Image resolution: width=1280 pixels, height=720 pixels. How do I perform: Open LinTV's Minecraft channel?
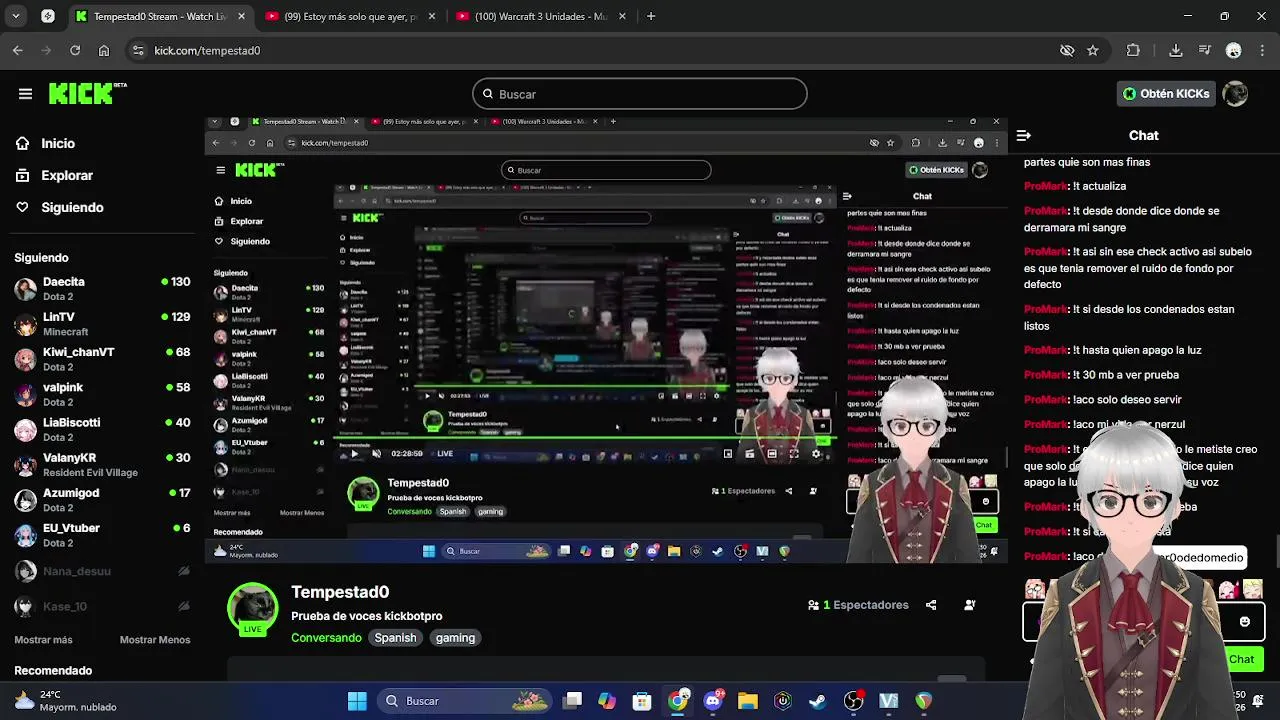point(101,324)
